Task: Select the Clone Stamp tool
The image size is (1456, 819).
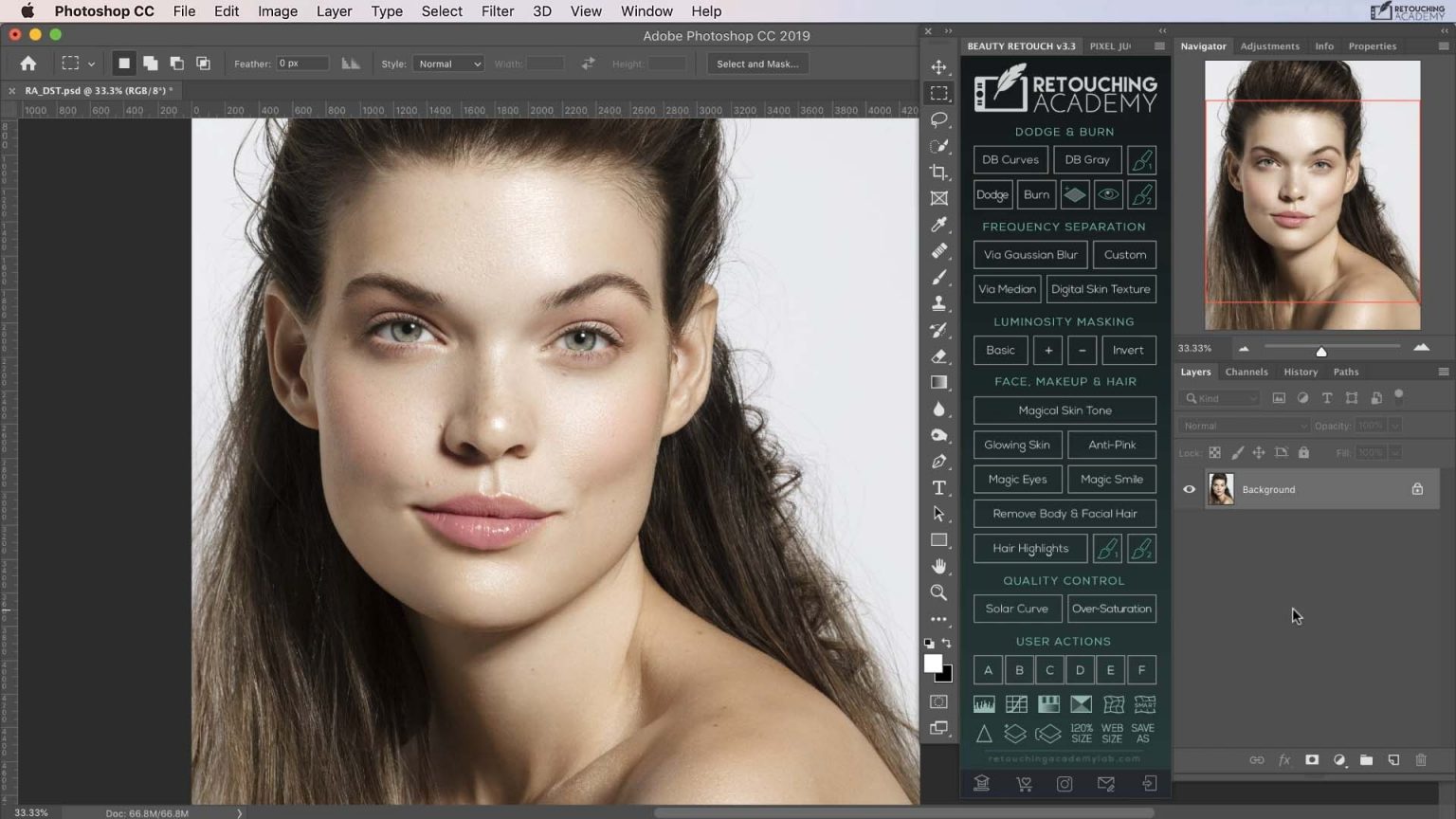Action: pos(938,303)
